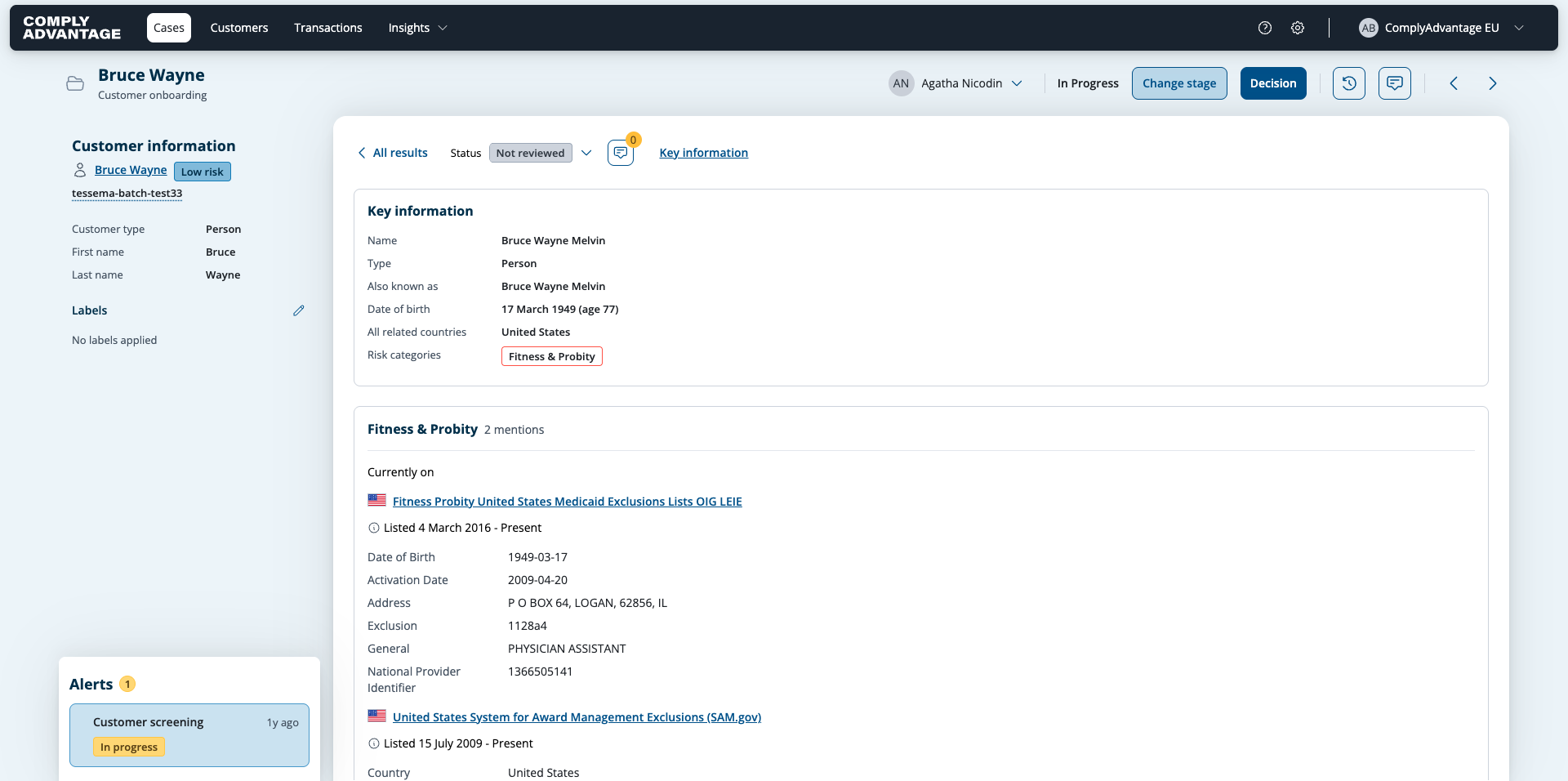This screenshot has height=781, width=1568.
Task: Click the National Provider Identifier 1366505141
Action: tap(541, 672)
